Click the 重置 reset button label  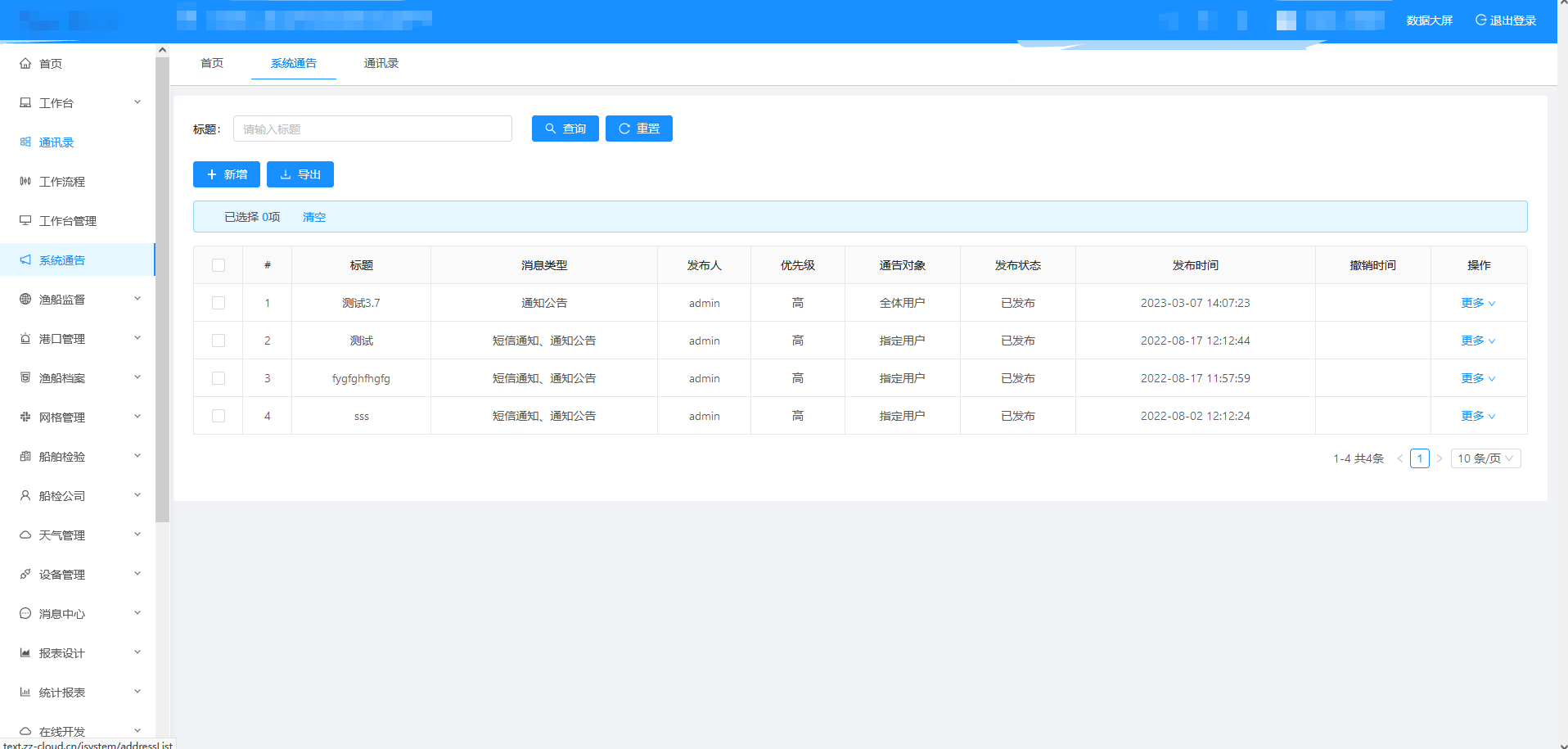click(648, 129)
